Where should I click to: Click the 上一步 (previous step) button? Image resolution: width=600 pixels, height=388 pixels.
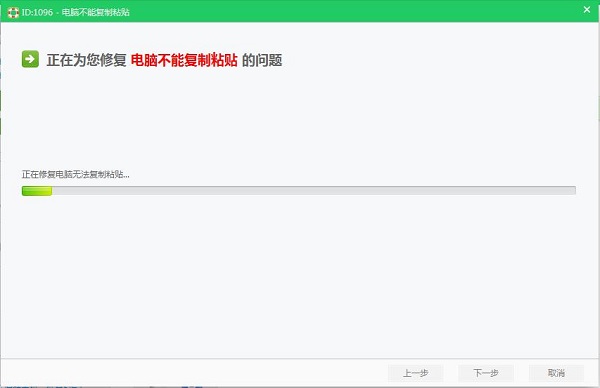(416, 373)
